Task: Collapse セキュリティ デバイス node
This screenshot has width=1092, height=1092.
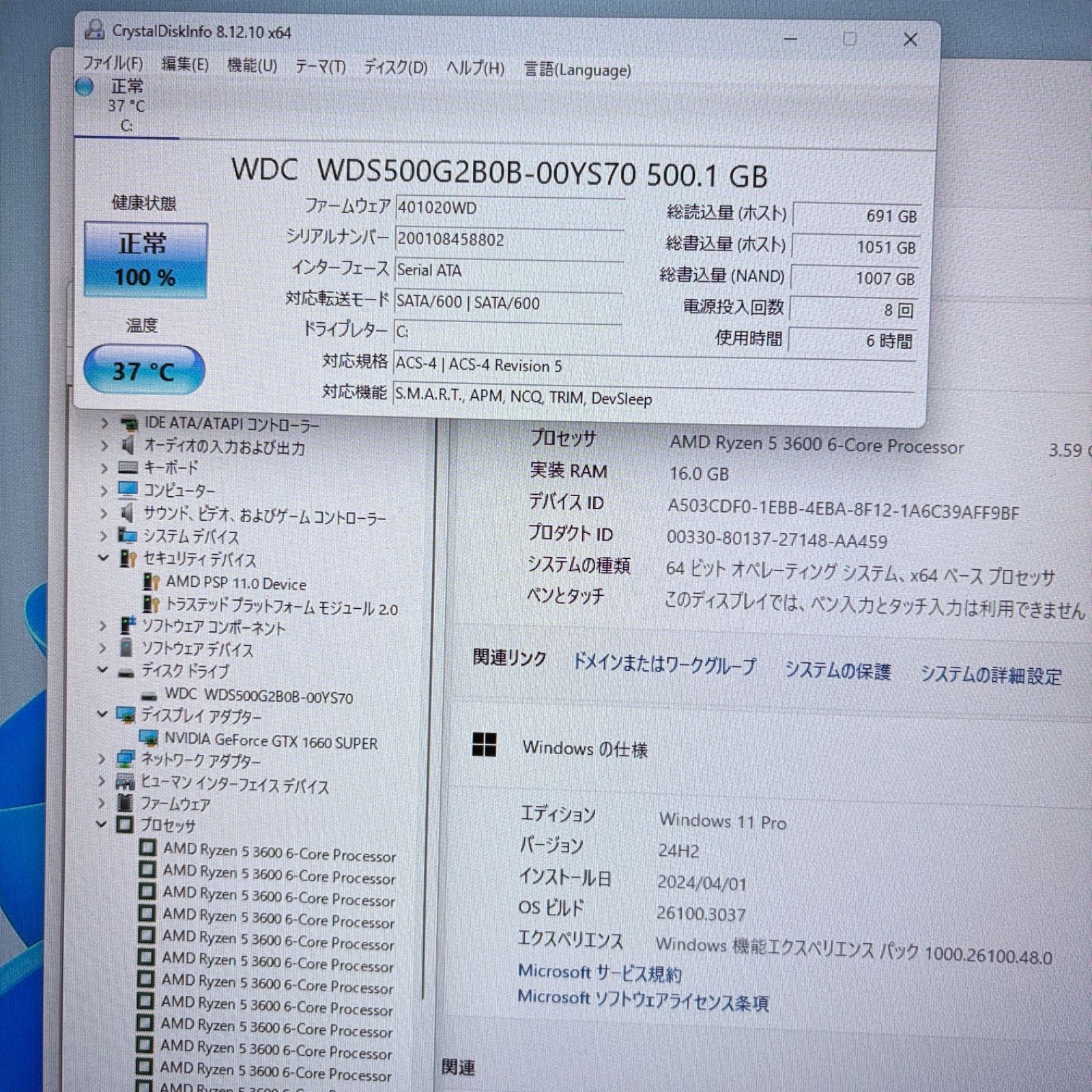Action: click(104, 558)
